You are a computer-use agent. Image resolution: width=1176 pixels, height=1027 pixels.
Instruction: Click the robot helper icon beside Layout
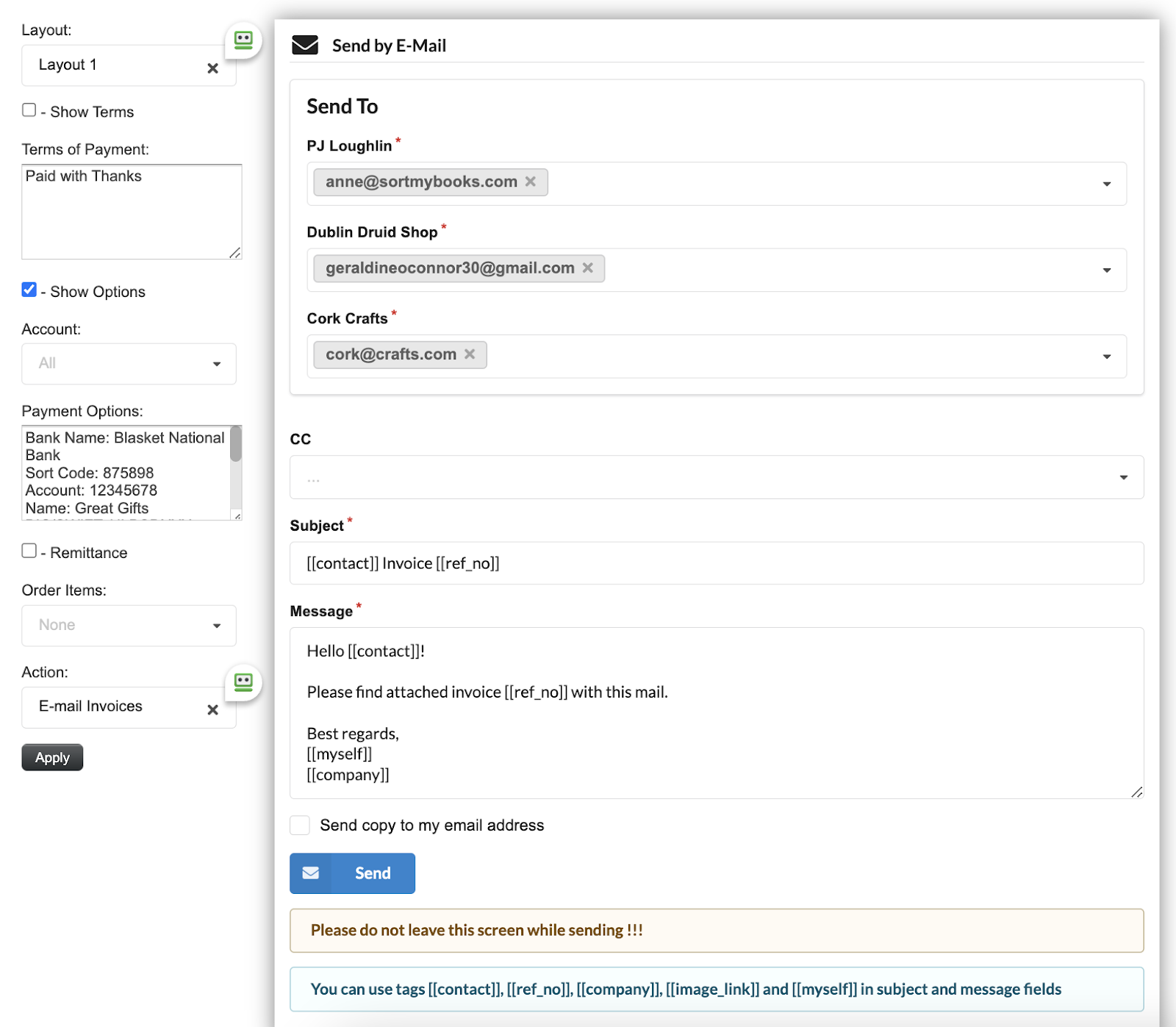click(x=243, y=40)
